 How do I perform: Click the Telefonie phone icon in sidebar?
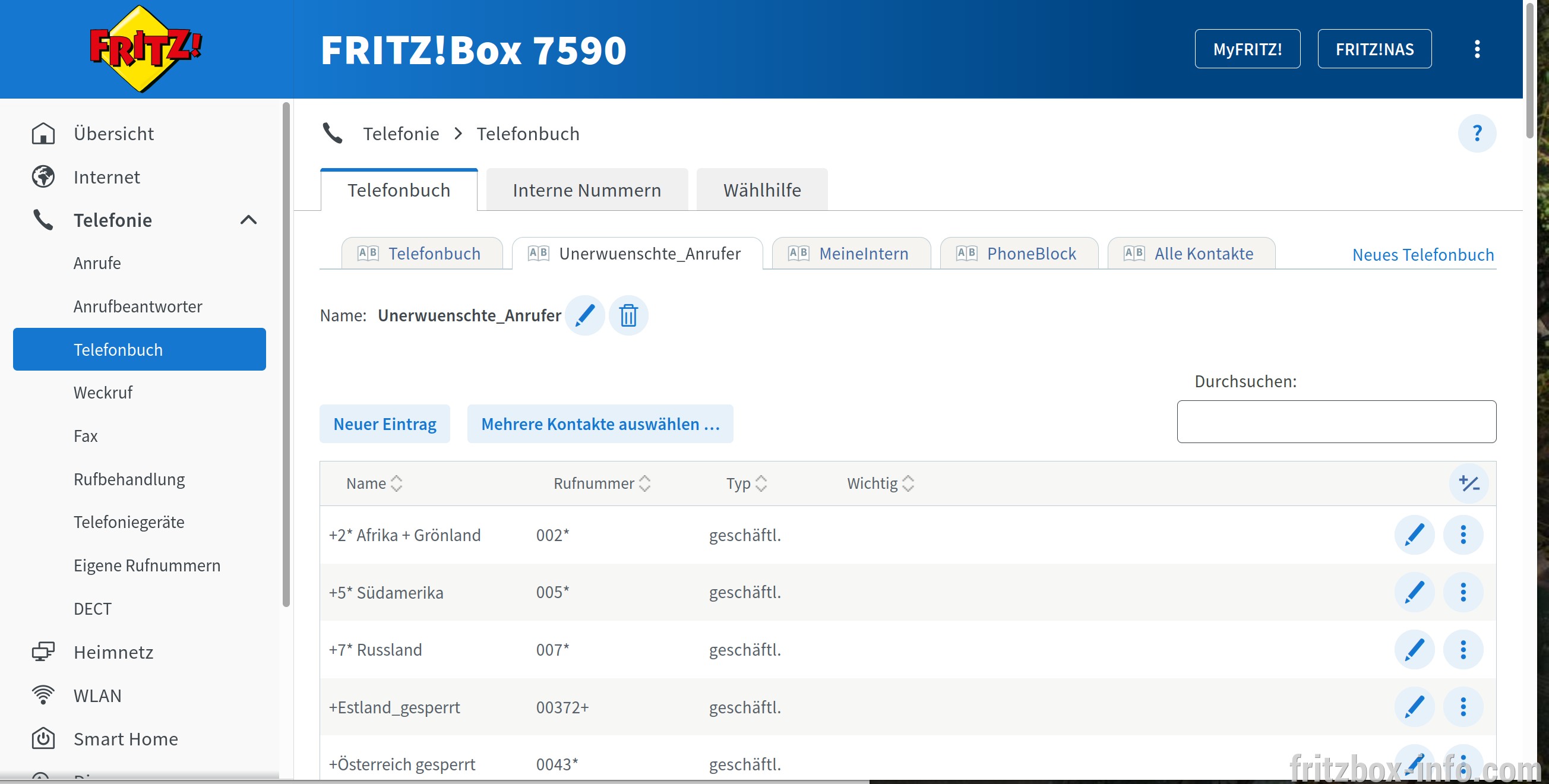tap(43, 220)
